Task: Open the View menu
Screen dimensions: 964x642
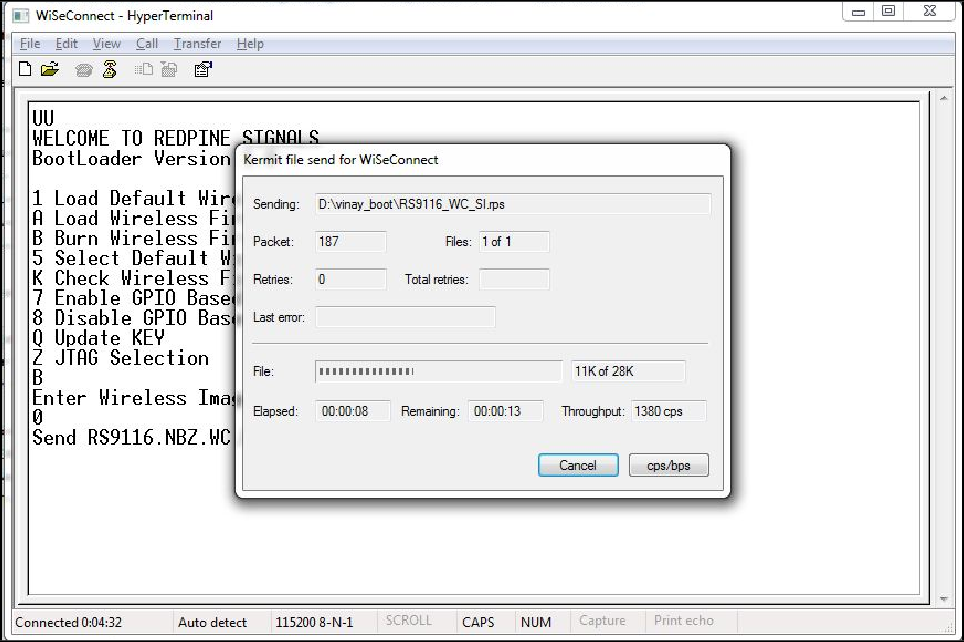Action: pyautogui.click(x=106, y=43)
